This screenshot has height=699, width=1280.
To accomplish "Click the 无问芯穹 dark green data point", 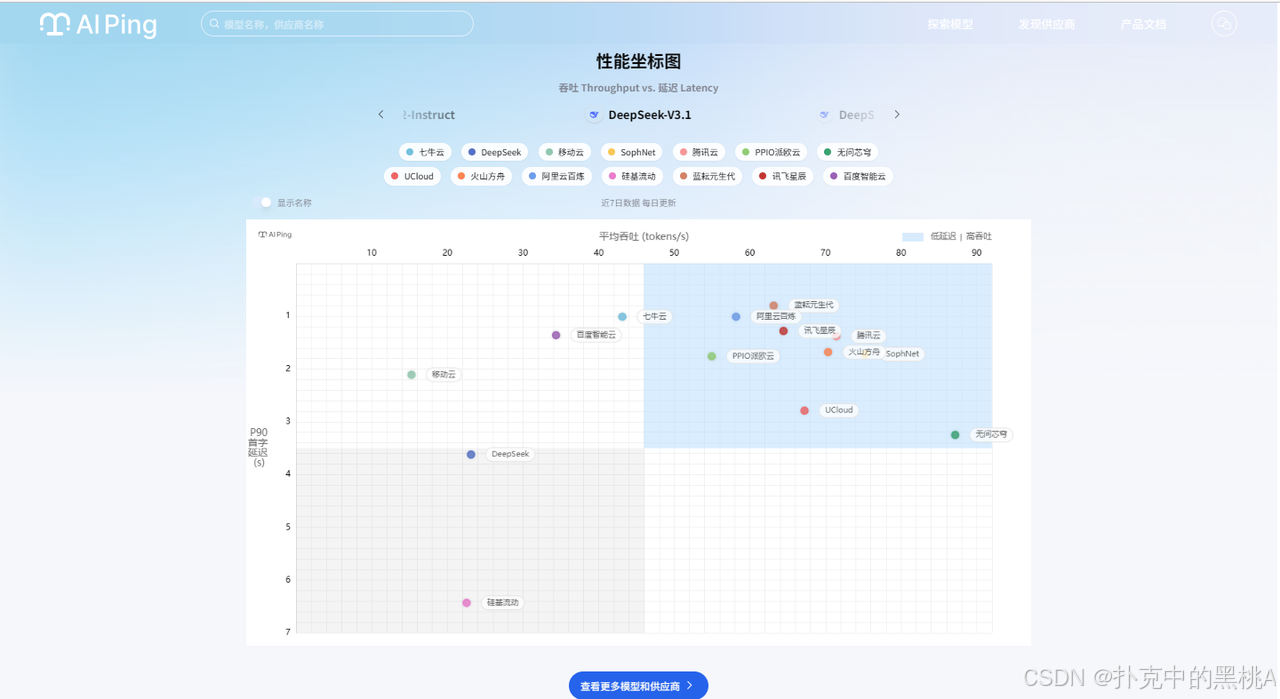I will [955, 435].
